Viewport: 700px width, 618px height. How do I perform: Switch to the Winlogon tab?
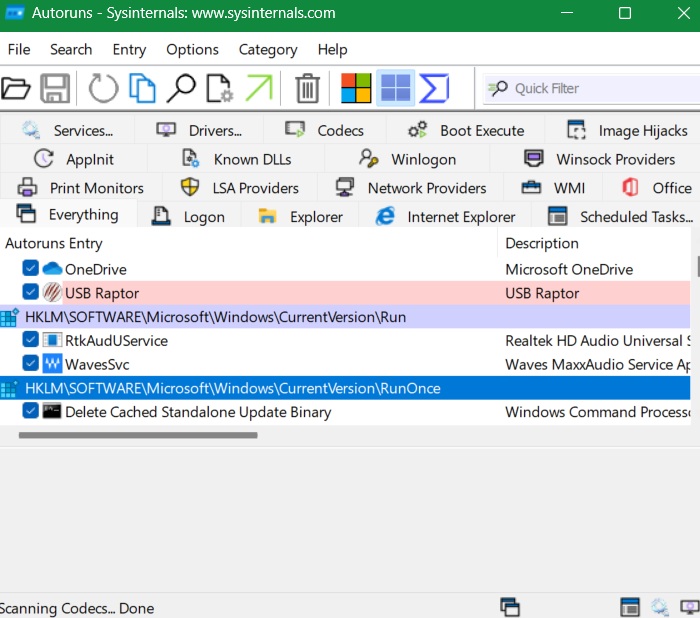click(x=407, y=159)
